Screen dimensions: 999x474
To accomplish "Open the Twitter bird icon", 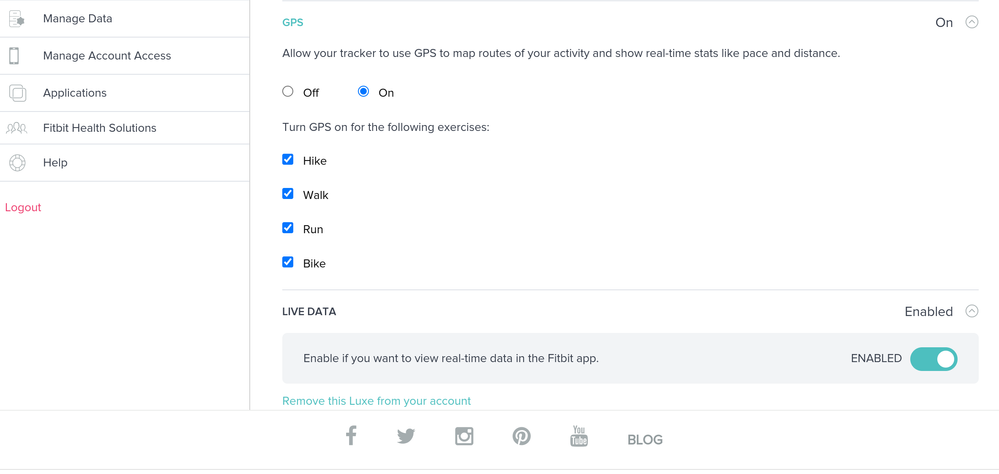I will click(x=406, y=436).
